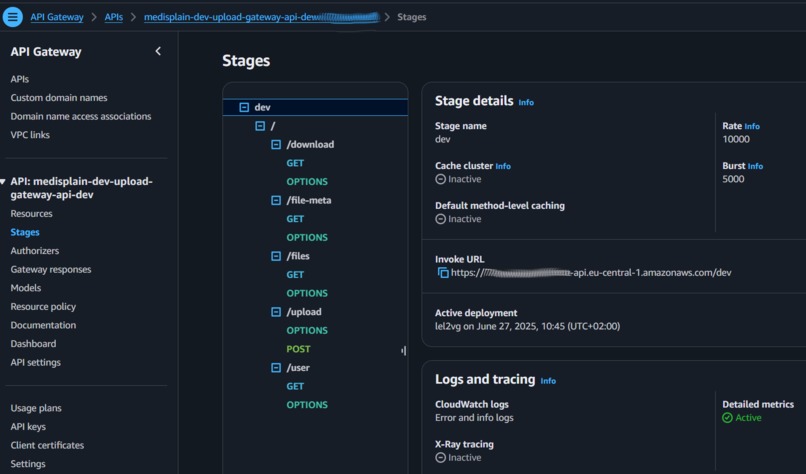806x474 pixels.
Task: Select POST method under /upload
Action: 298,349
